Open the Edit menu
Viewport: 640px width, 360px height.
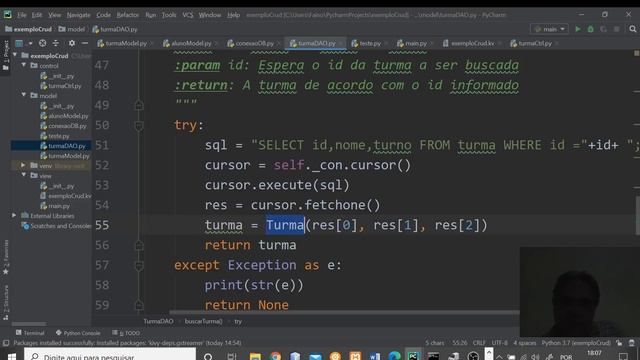point(37,15)
